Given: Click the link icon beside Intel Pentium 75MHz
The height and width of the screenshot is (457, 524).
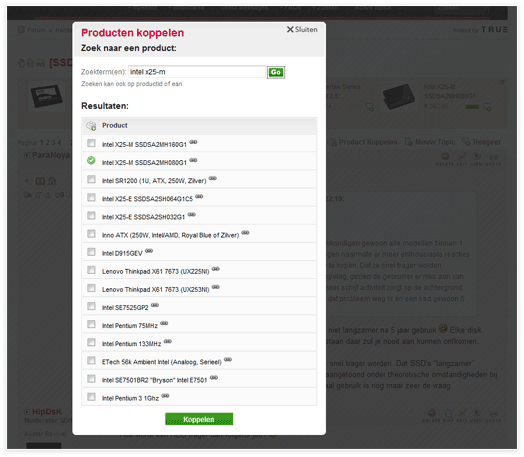Looking at the screenshot, I should (x=164, y=323).
